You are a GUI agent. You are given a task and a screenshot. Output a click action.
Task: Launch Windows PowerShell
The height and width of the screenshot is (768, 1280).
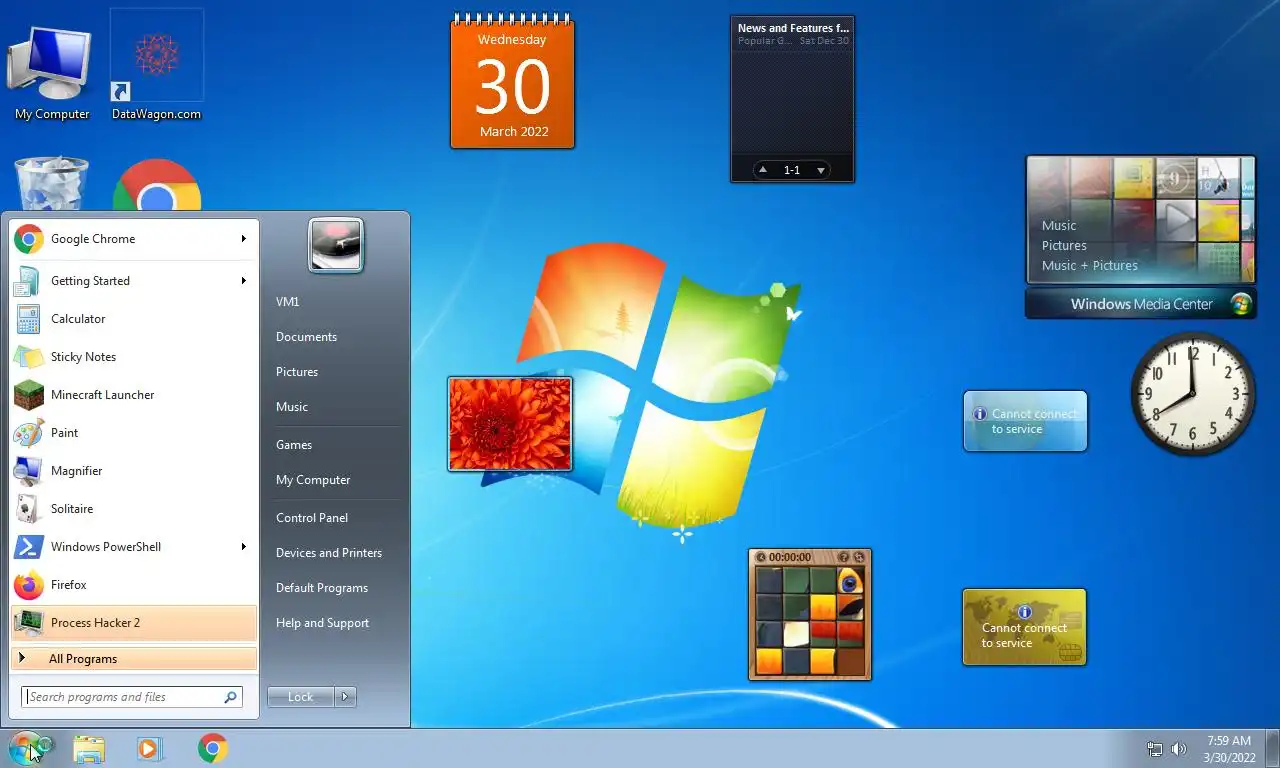pos(134,547)
